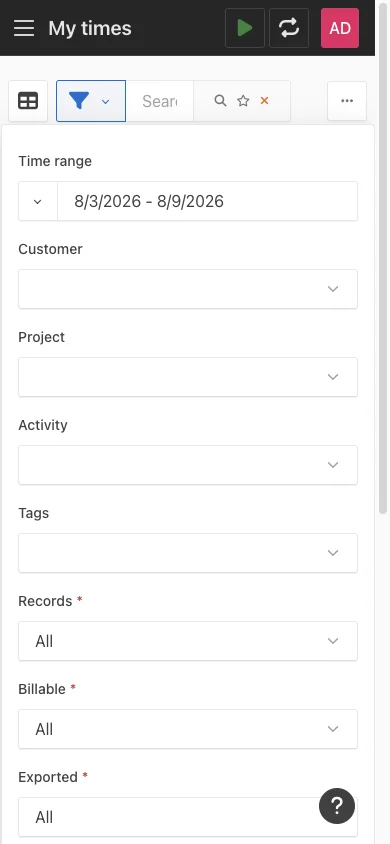Click the Time range label
This screenshot has width=390, height=844.
click(x=55, y=161)
